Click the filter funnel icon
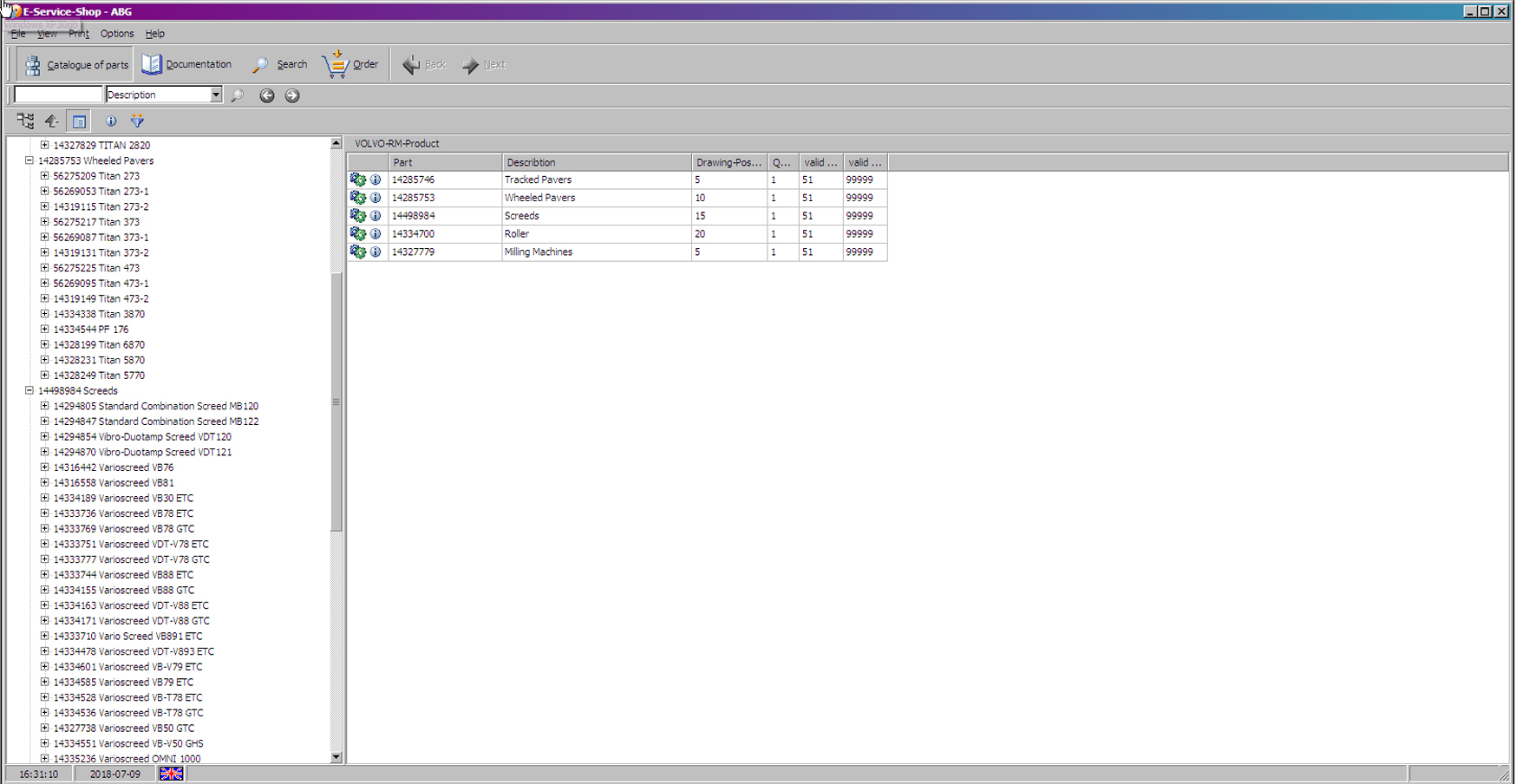This screenshot has width=1516, height=784. (x=137, y=121)
